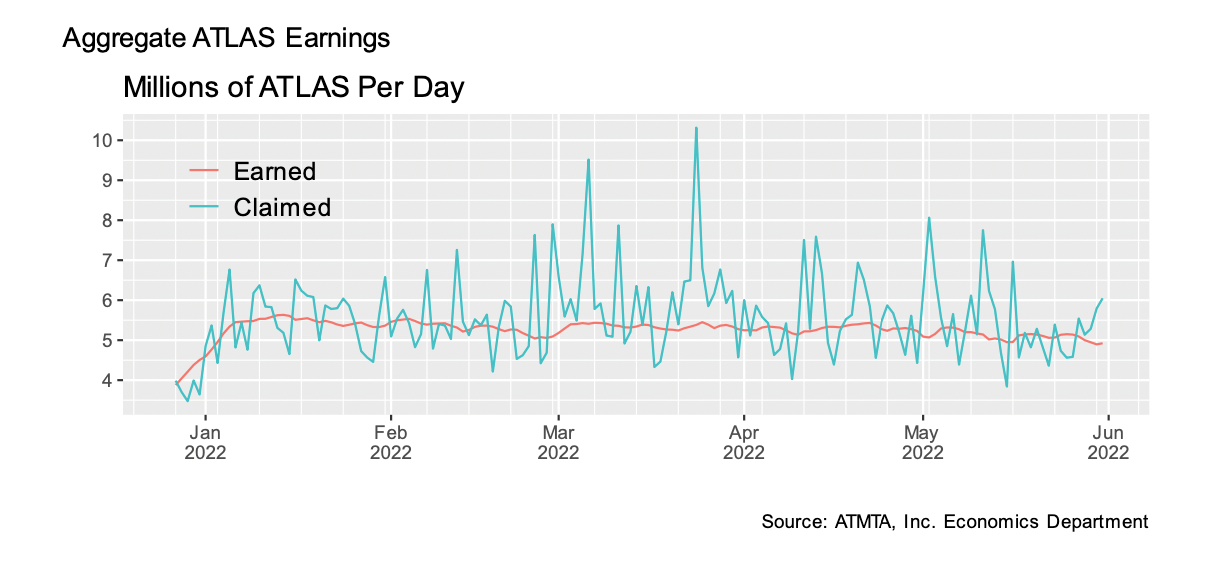The image size is (1215, 567).
Task: Click the Jan 2022 x-axis label
Action: coord(206,442)
